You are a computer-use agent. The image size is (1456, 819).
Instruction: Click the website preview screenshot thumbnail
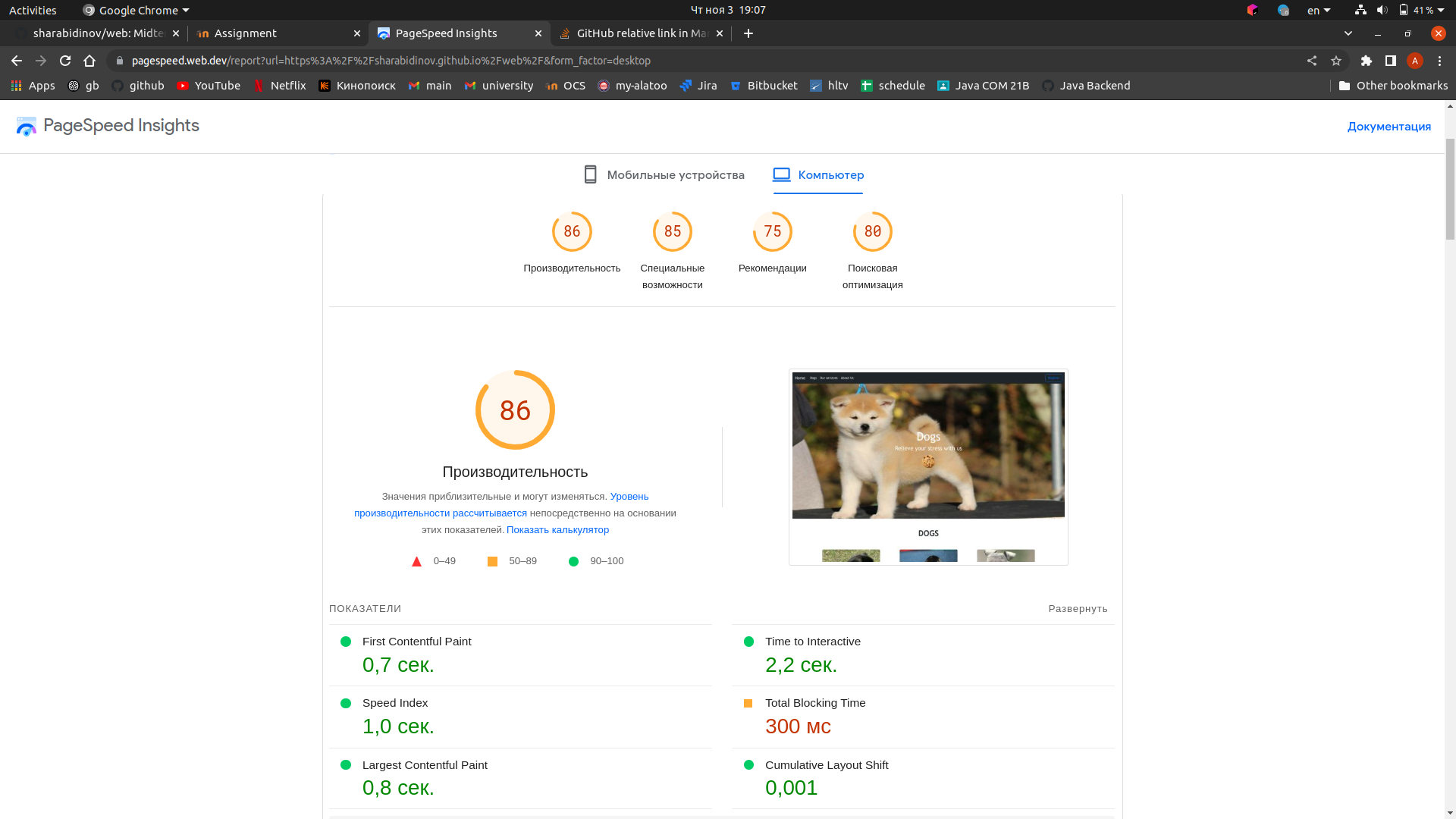tap(928, 466)
